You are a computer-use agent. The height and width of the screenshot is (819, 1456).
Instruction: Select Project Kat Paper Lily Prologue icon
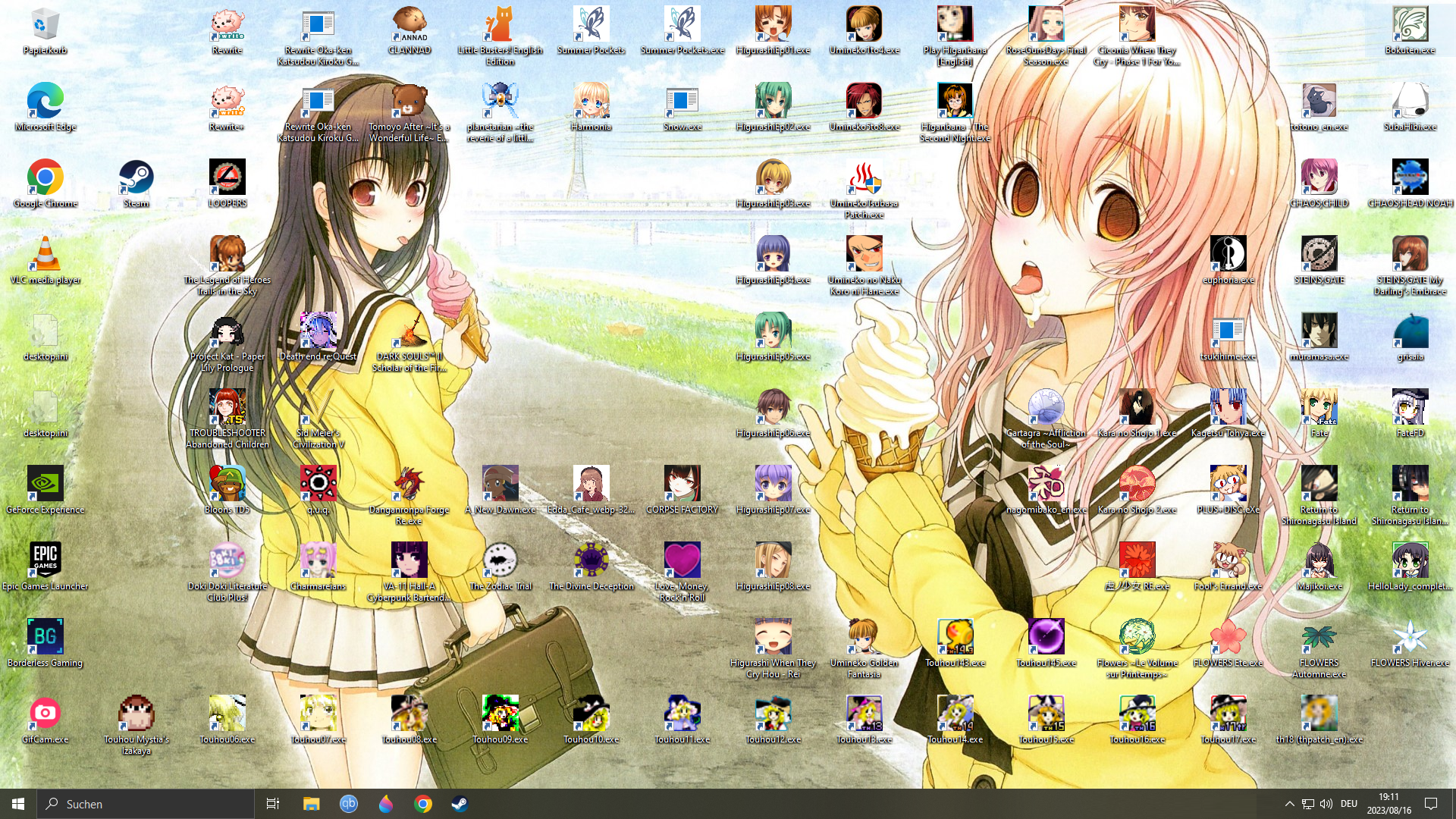pos(227,342)
